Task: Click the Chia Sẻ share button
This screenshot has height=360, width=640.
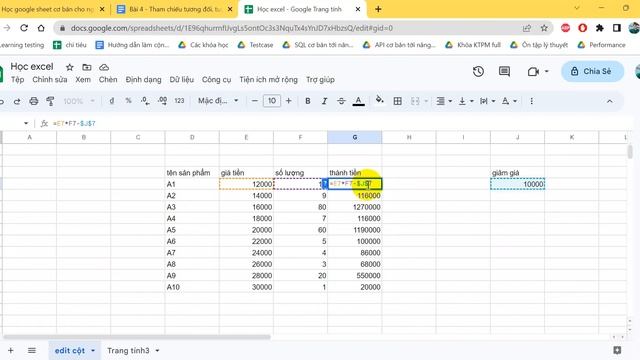Action: coord(593,71)
